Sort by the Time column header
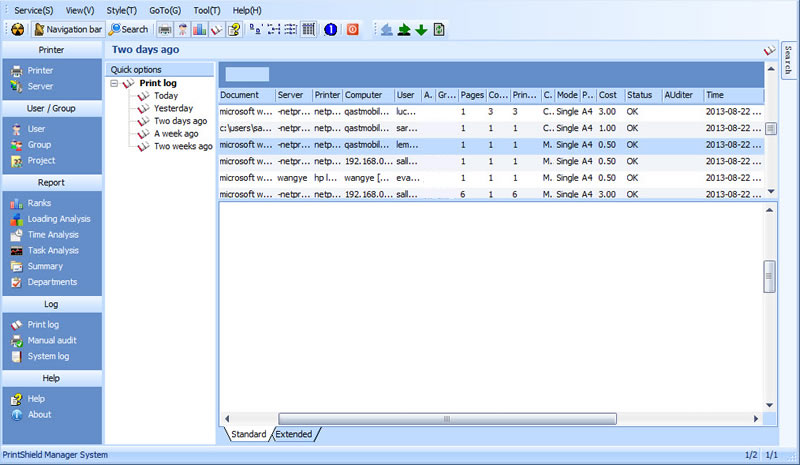The image size is (800, 465). (x=734, y=95)
